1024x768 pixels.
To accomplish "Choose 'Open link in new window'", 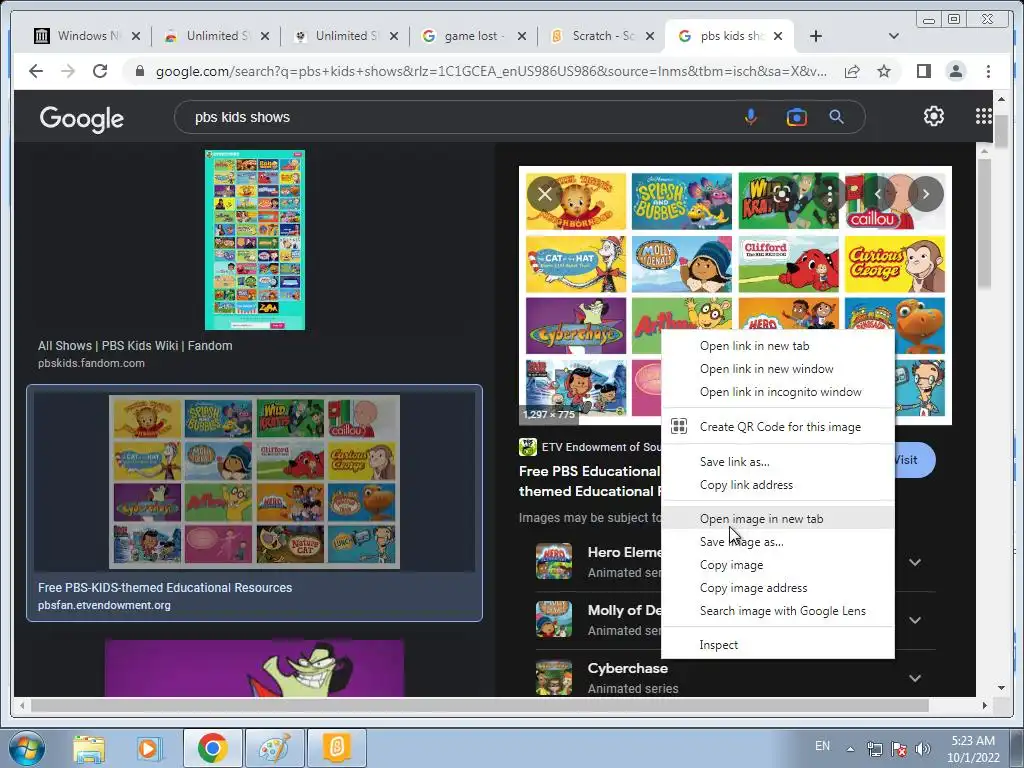I will click(777, 369).
